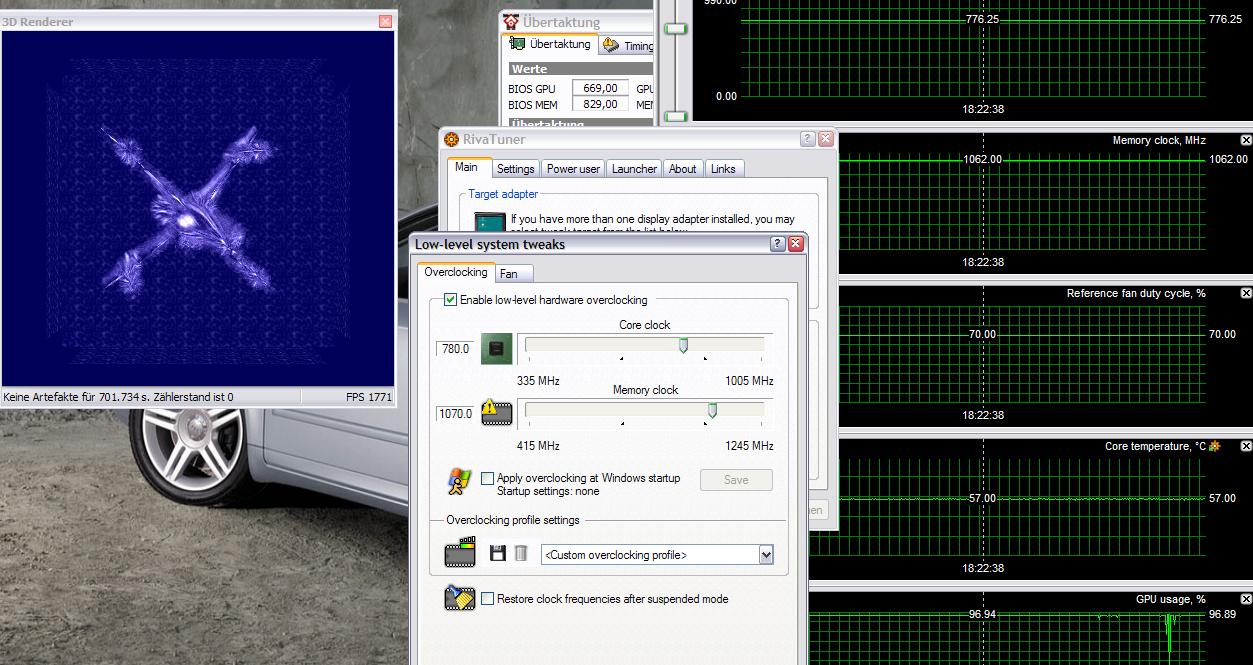Click the Core clock slider handle
The width and height of the screenshot is (1253, 665).
[x=683, y=346]
